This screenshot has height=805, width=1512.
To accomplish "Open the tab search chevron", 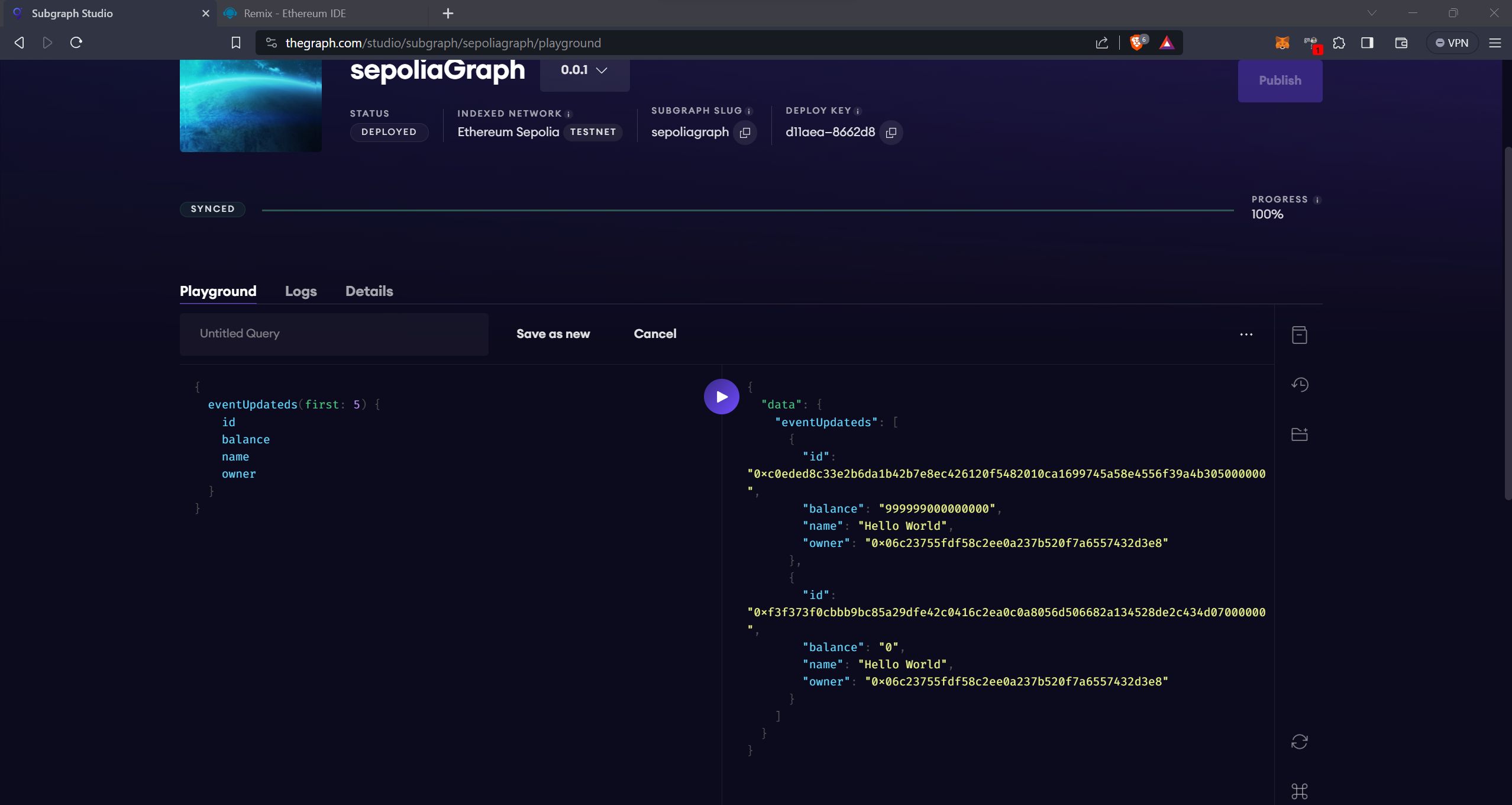I will coord(1371,13).
